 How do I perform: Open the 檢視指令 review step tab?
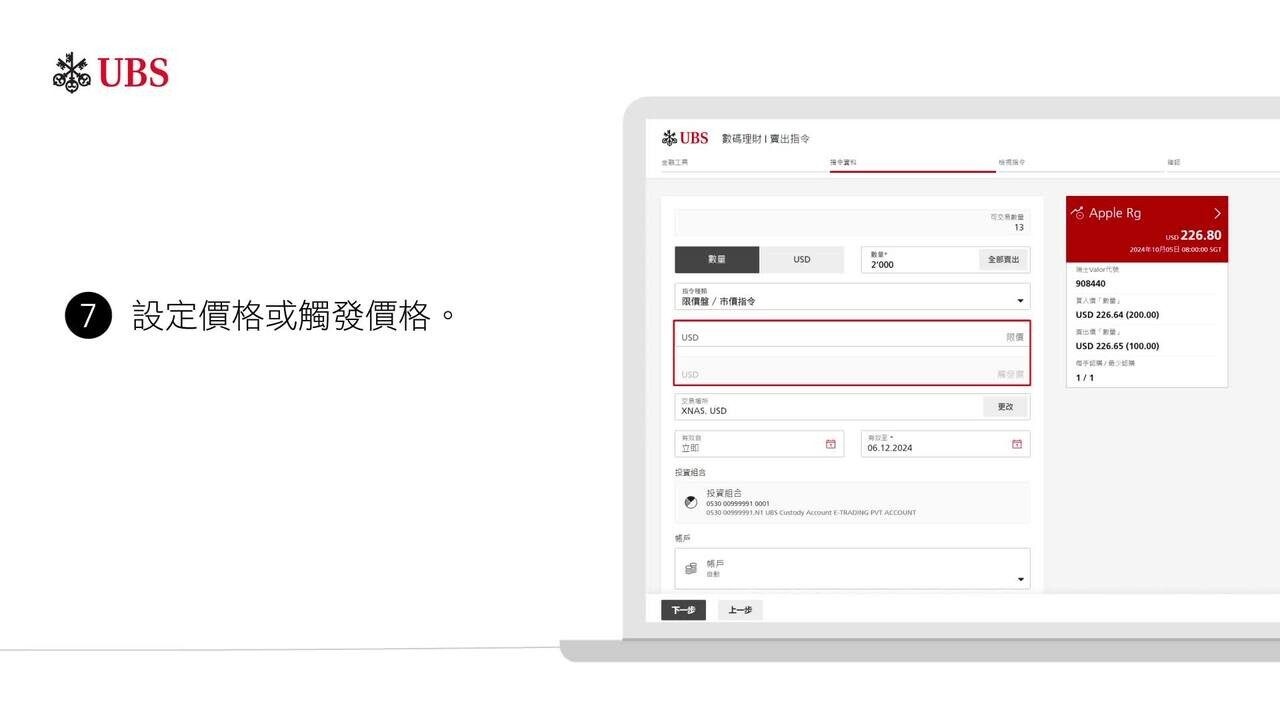pos(1011,162)
